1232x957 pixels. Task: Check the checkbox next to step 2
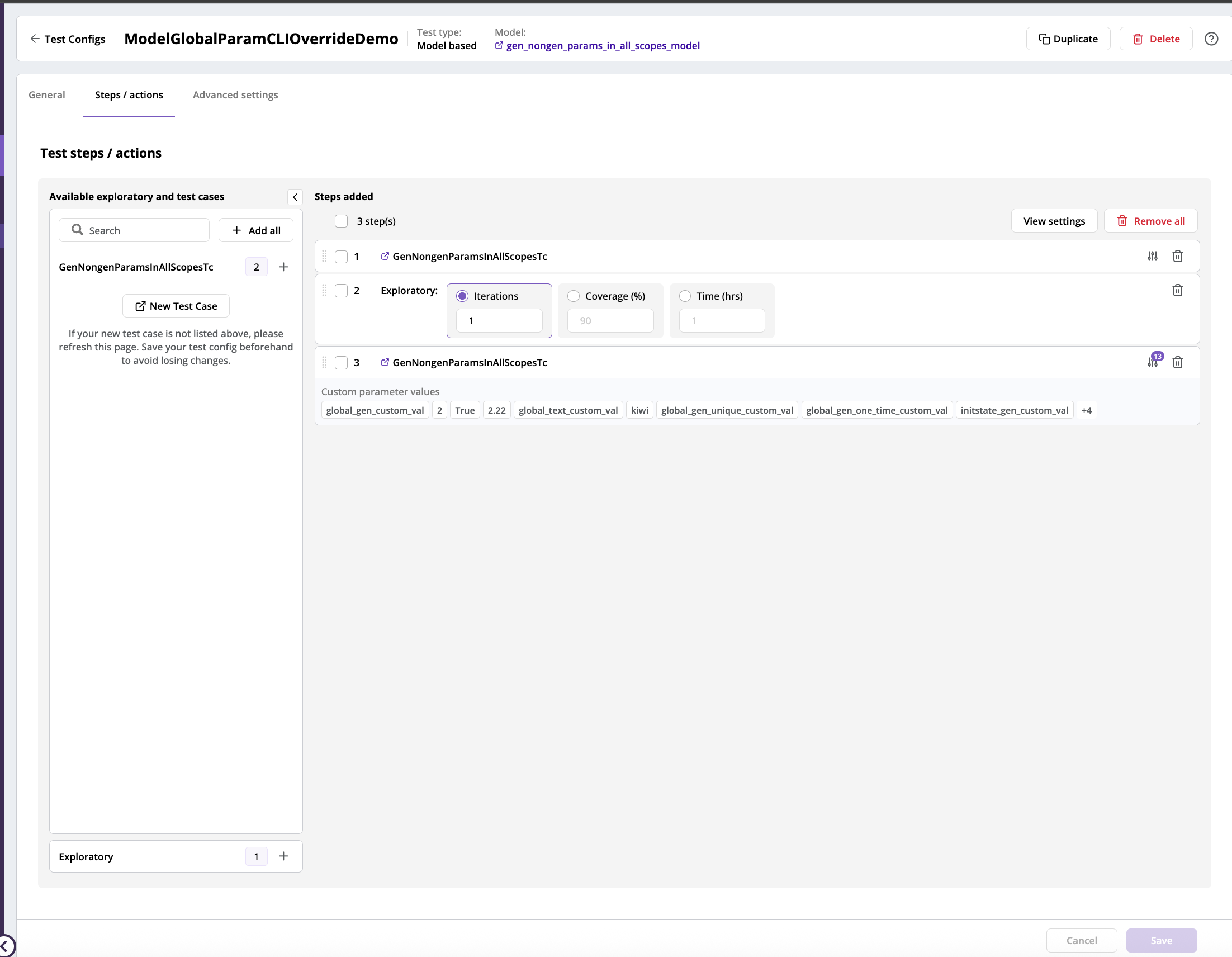[x=342, y=290]
